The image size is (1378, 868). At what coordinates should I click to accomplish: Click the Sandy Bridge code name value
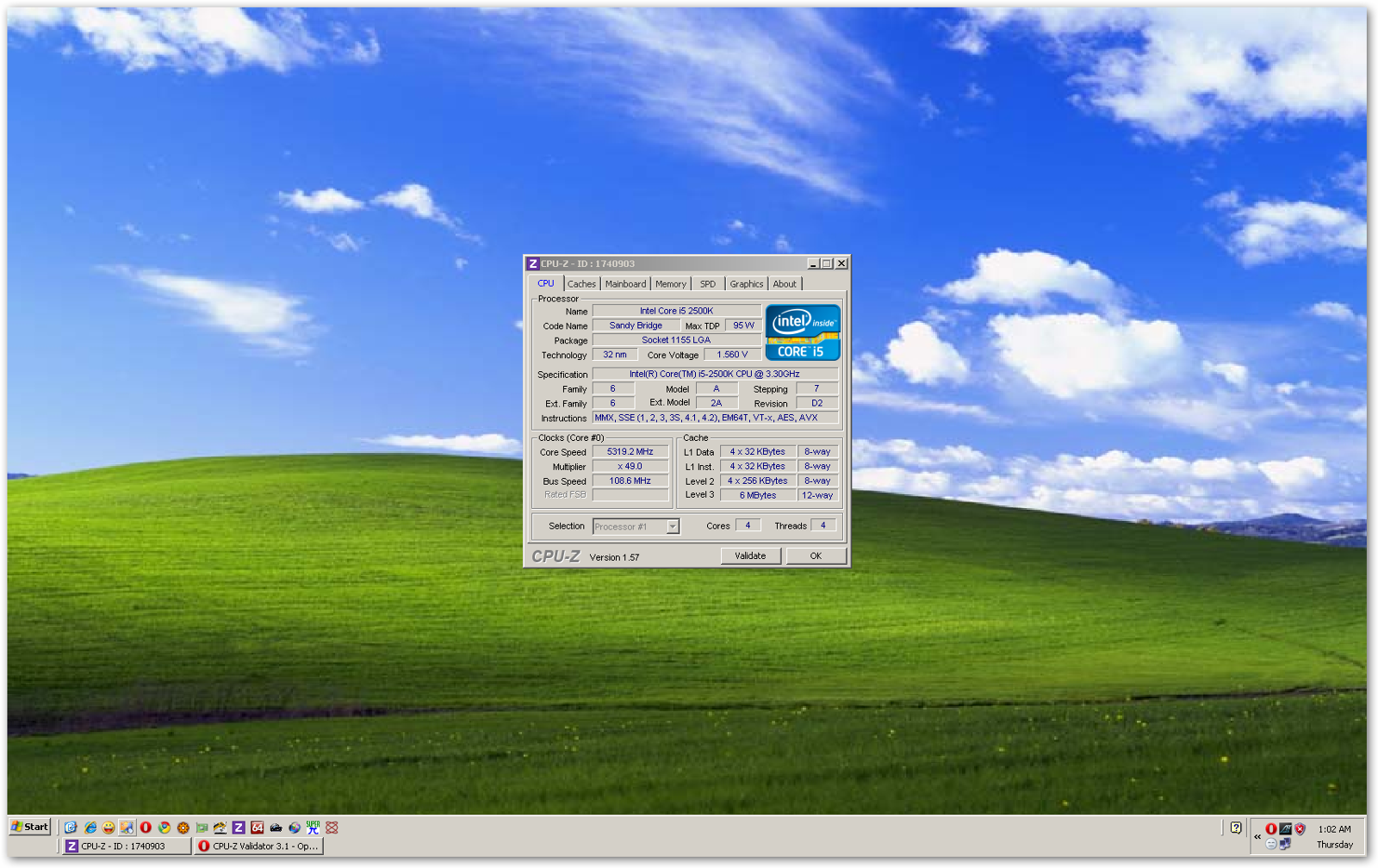click(636, 325)
